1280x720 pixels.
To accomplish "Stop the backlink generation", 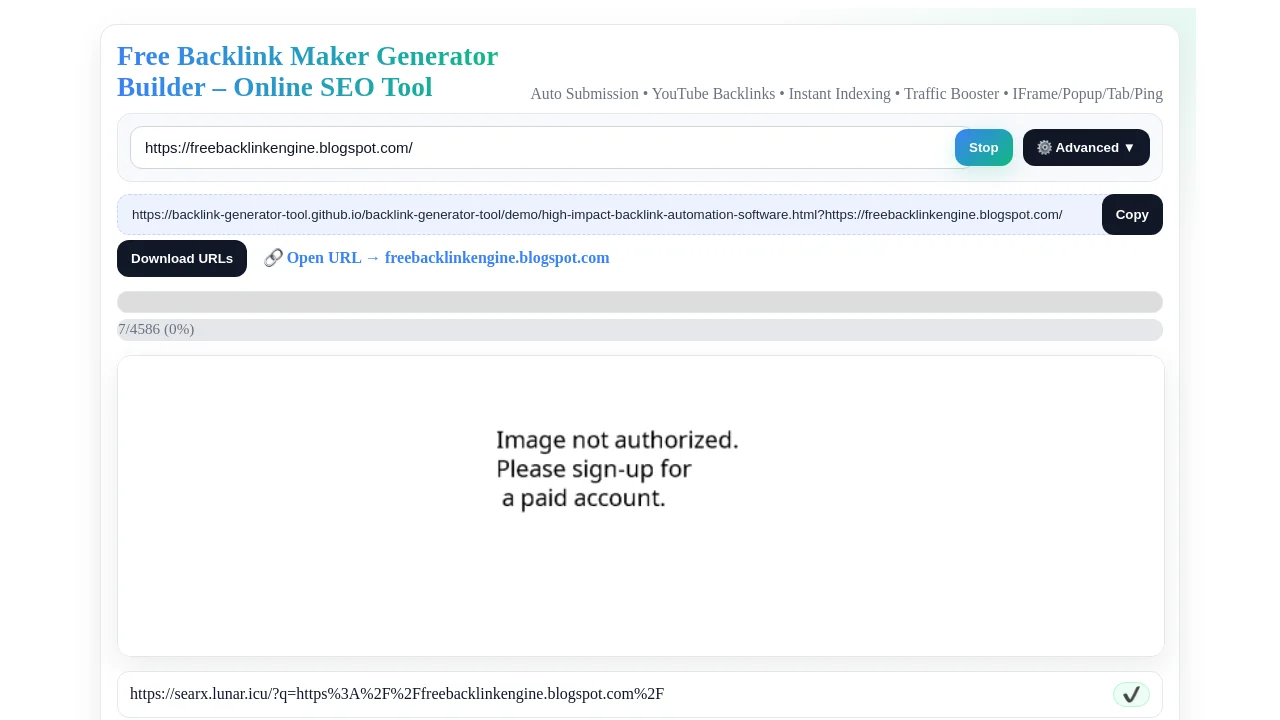I will (983, 148).
